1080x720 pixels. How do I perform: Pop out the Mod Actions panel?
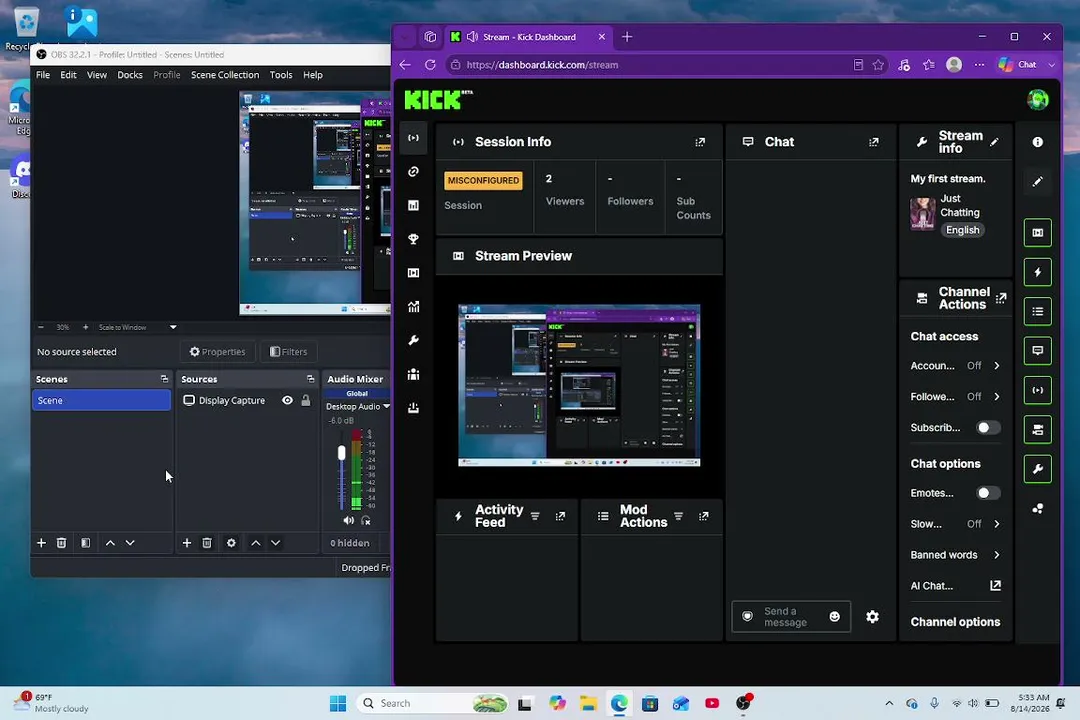tap(703, 516)
